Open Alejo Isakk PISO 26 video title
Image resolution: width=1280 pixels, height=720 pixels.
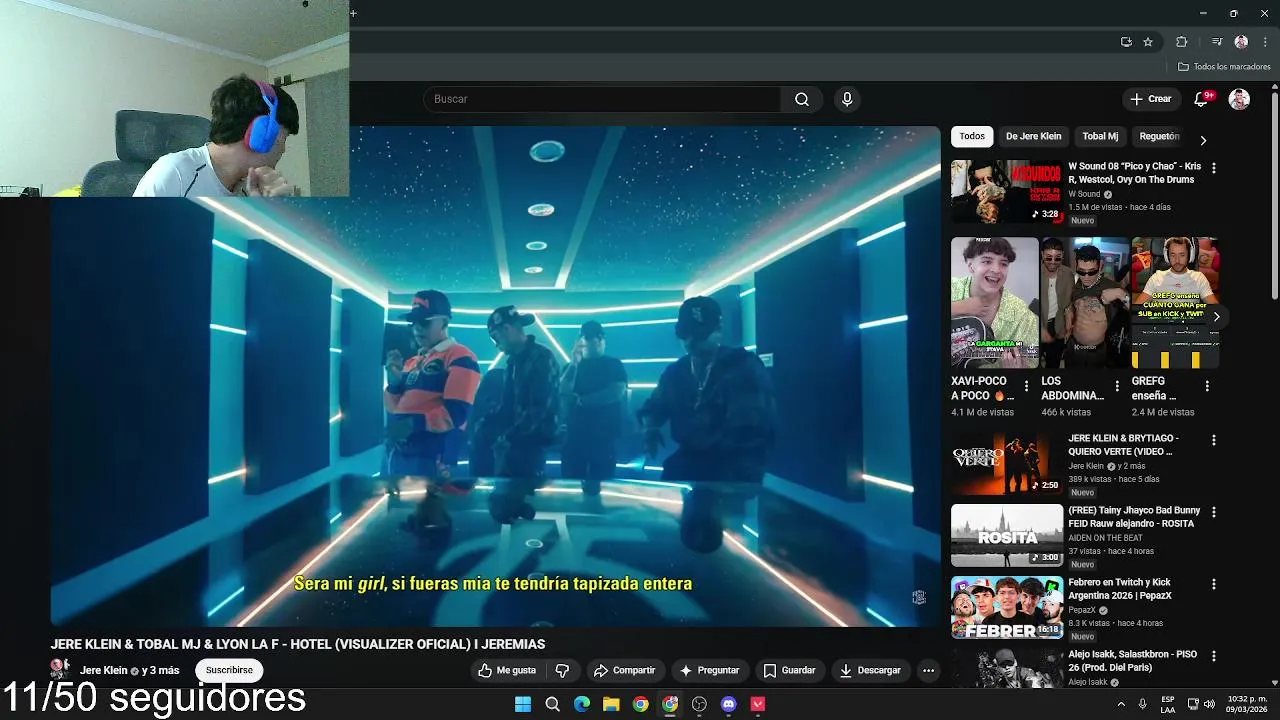(1132, 661)
